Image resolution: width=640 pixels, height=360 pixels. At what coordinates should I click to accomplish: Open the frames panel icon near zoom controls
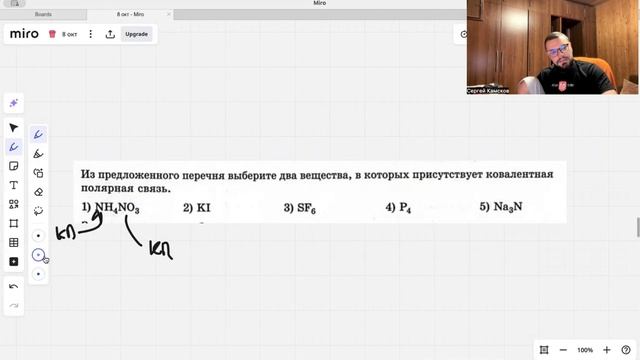point(544,350)
